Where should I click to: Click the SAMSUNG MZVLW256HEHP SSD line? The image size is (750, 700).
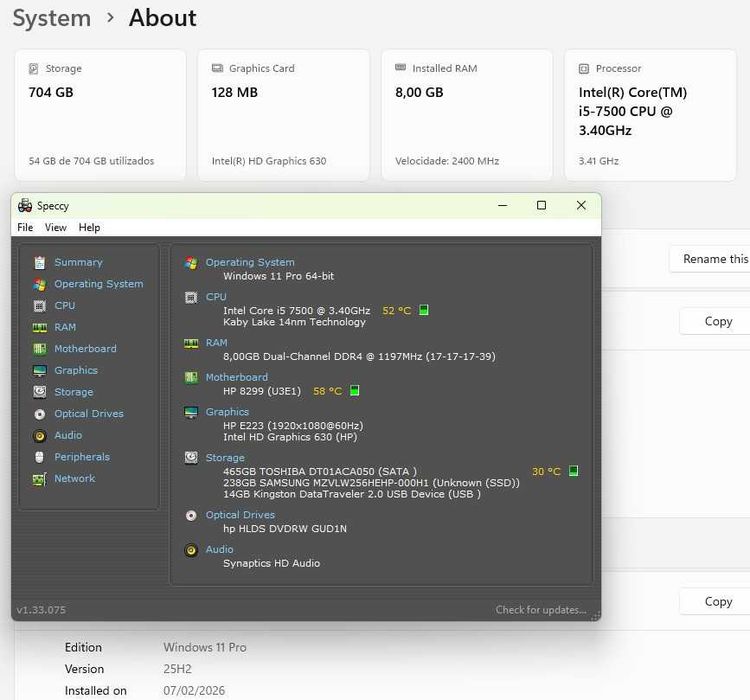tap(371, 483)
